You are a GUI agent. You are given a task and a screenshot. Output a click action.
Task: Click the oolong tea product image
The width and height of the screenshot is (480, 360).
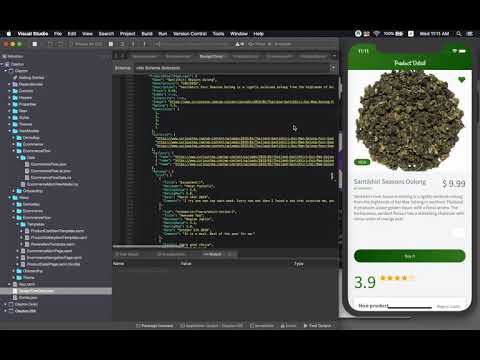tap(410, 120)
